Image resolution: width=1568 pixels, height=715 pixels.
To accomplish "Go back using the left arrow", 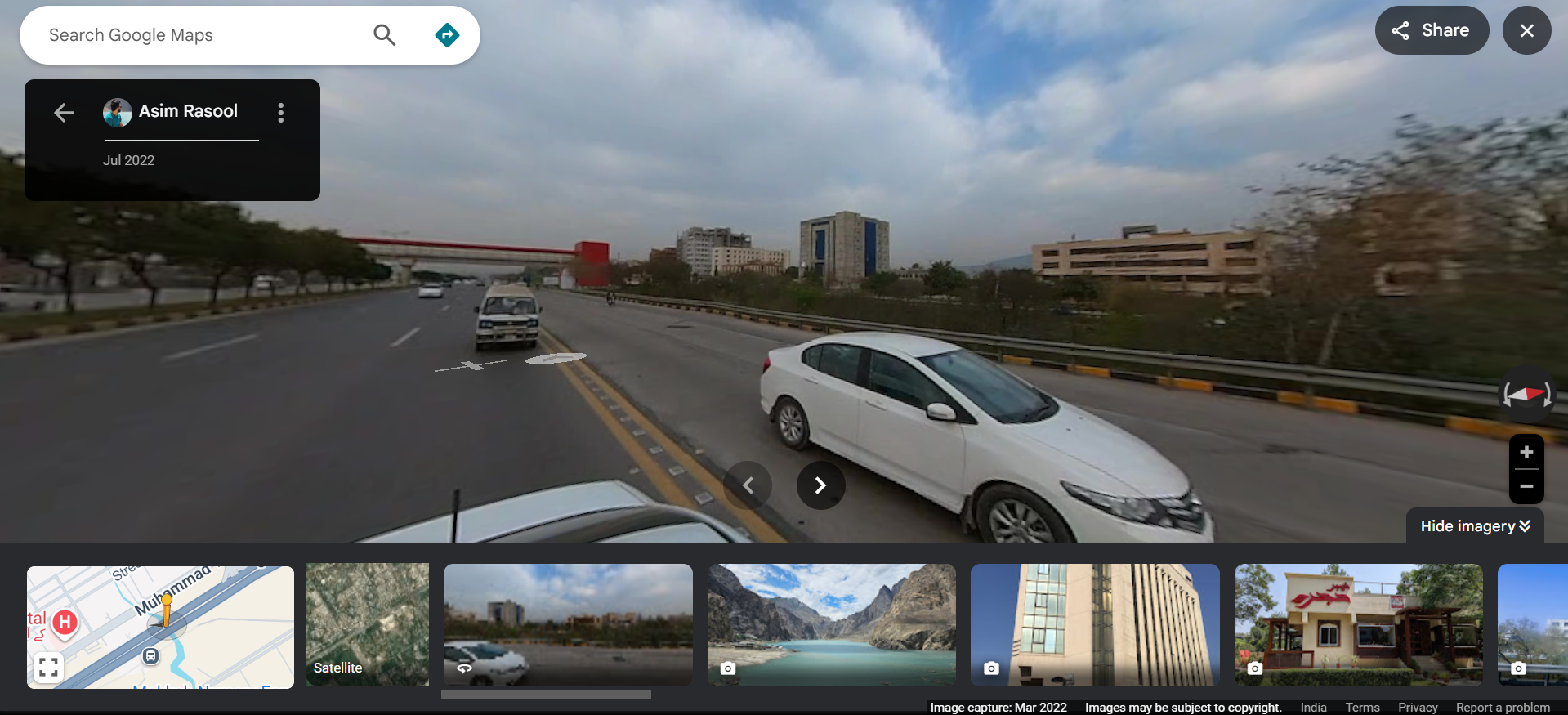I will [64, 113].
